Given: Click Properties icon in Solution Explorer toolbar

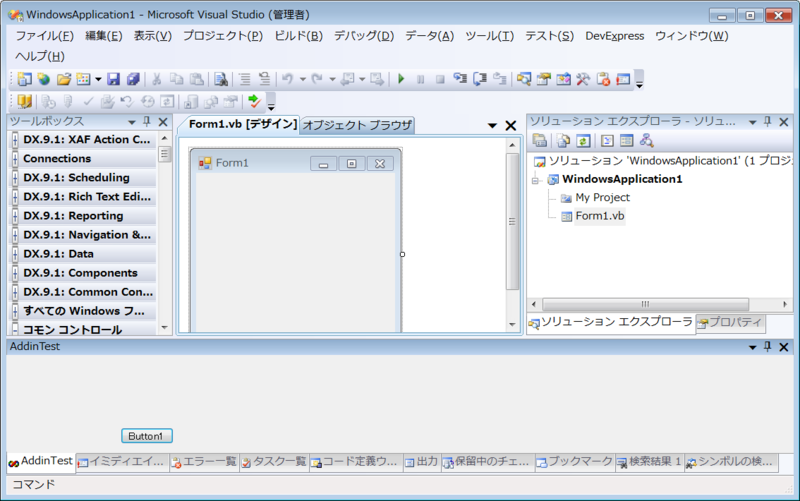Looking at the screenshot, I should [540, 140].
